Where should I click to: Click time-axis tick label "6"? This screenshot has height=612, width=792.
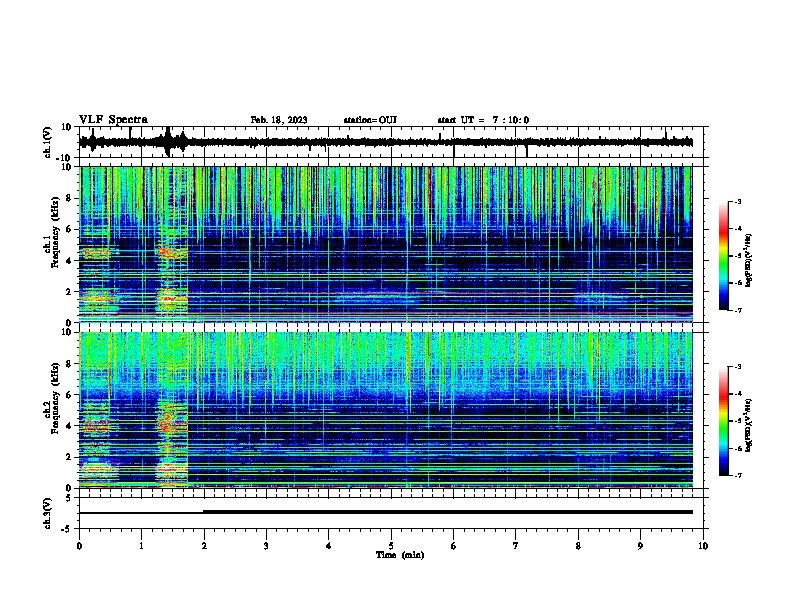pos(454,546)
